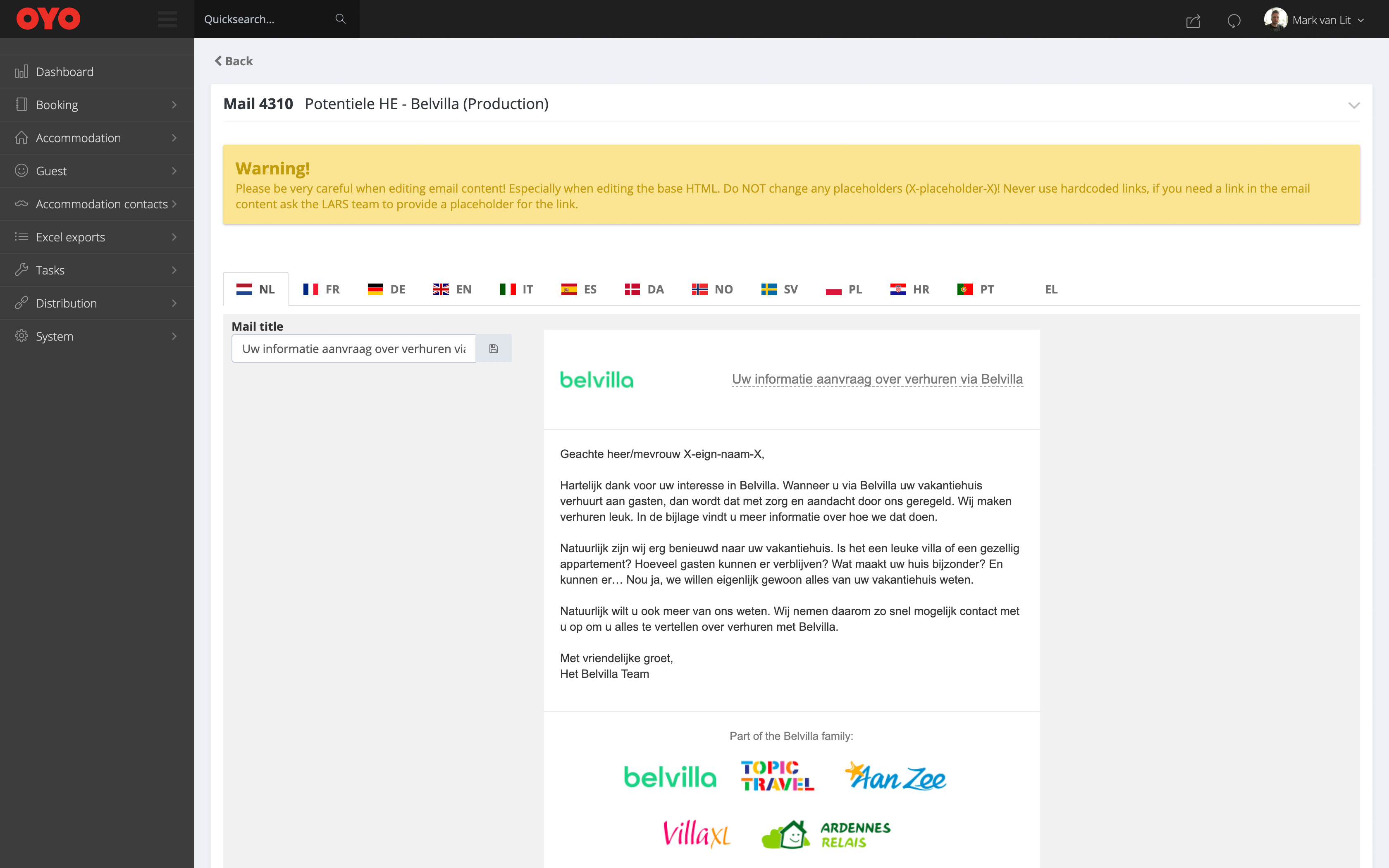The width and height of the screenshot is (1389, 868).
Task: Open Dashboard from the sidebar
Action: pos(64,72)
